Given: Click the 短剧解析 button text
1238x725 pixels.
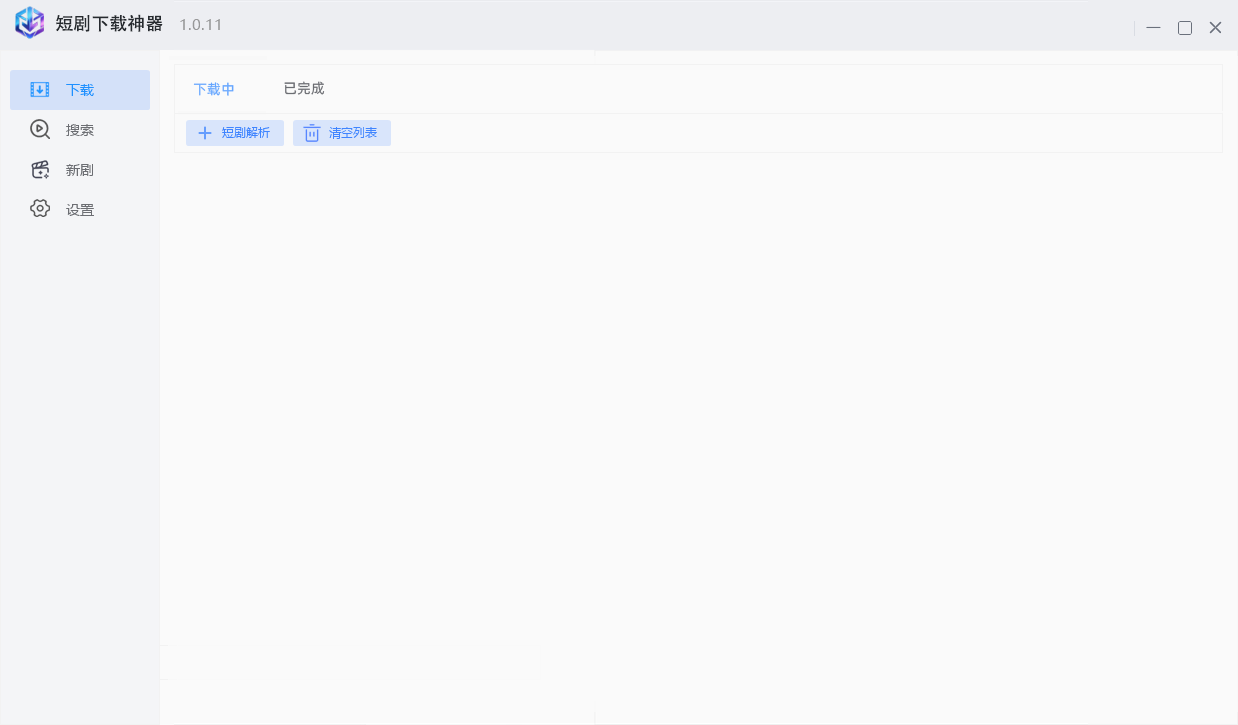Looking at the screenshot, I should pyautogui.click(x=246, y=133).
